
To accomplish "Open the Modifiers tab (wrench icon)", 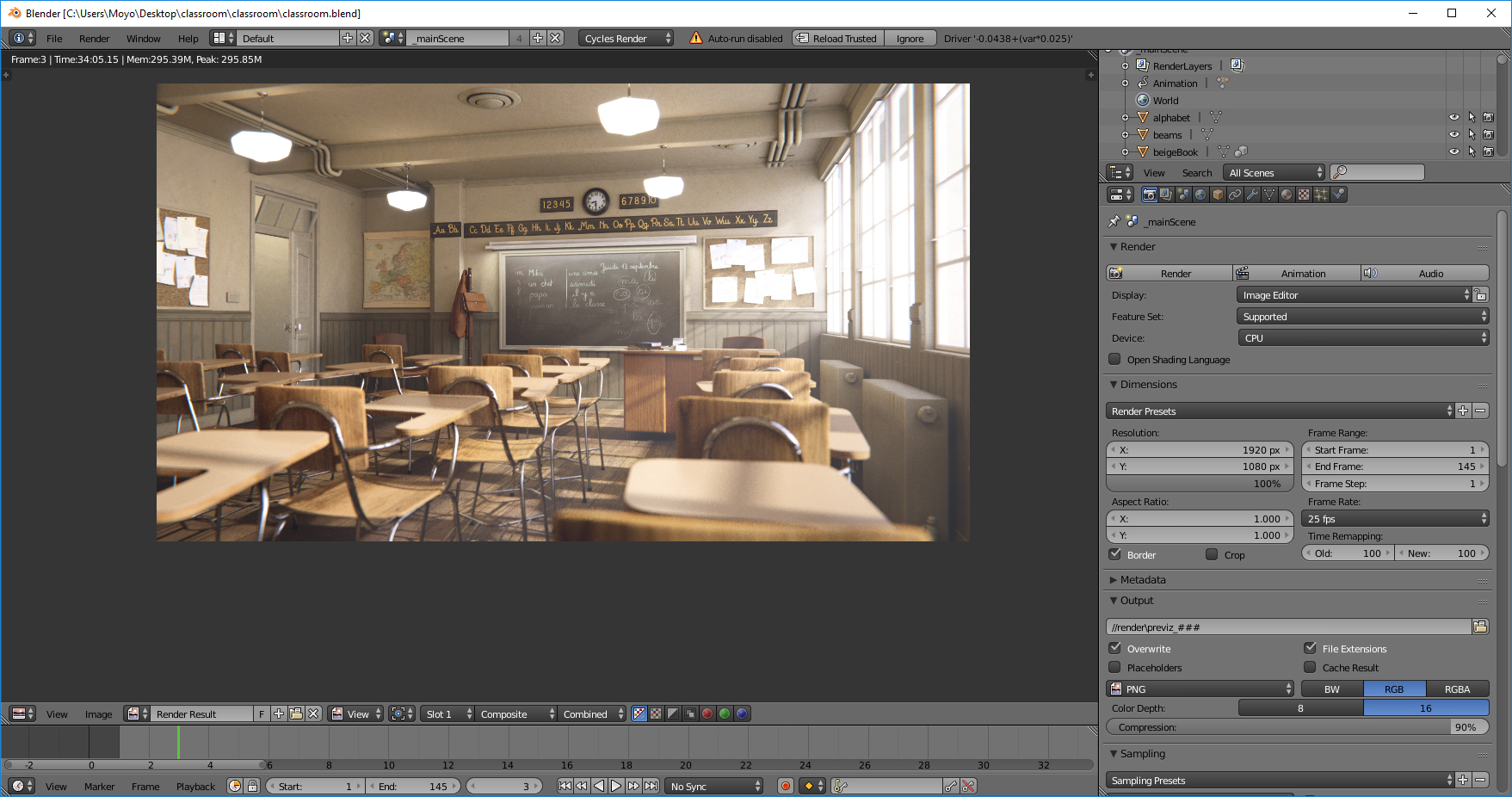I will click(1252, 195).
